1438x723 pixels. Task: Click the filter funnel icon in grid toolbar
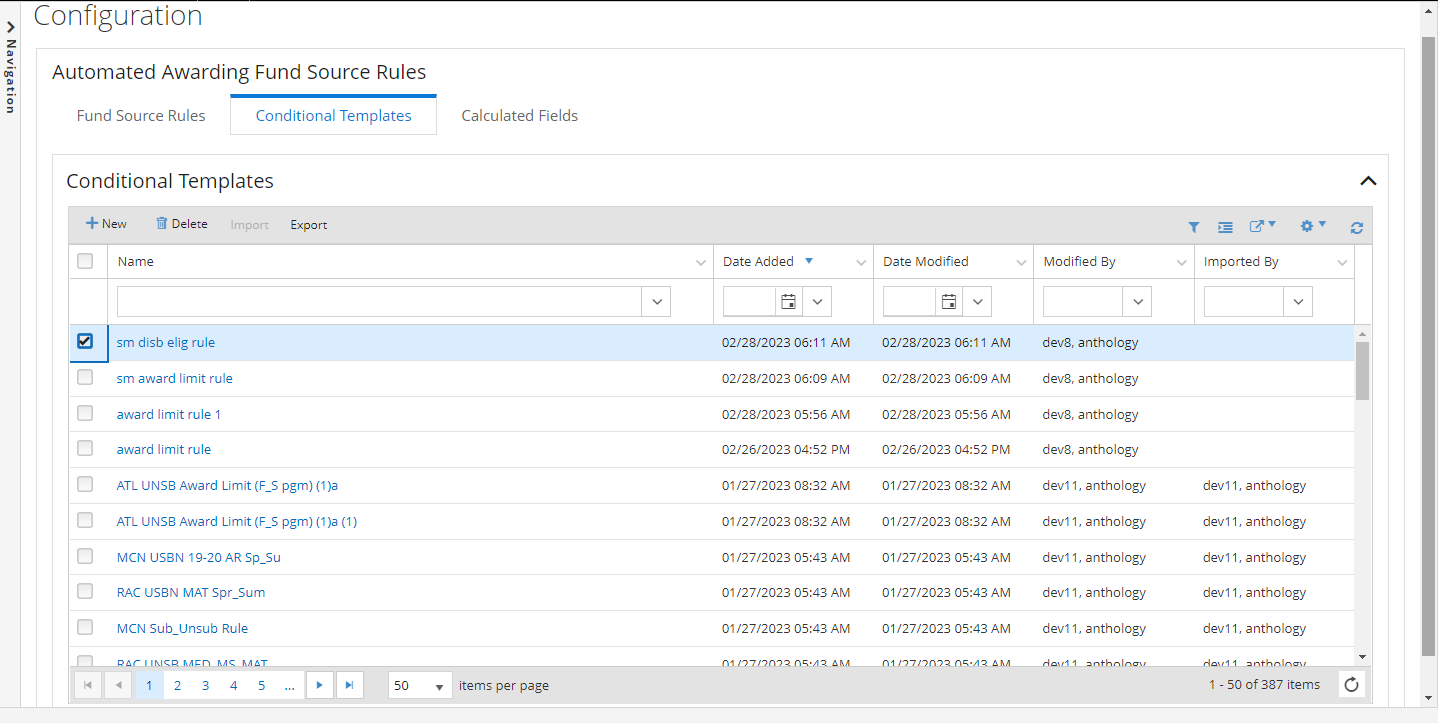(x=1193, y=227)
